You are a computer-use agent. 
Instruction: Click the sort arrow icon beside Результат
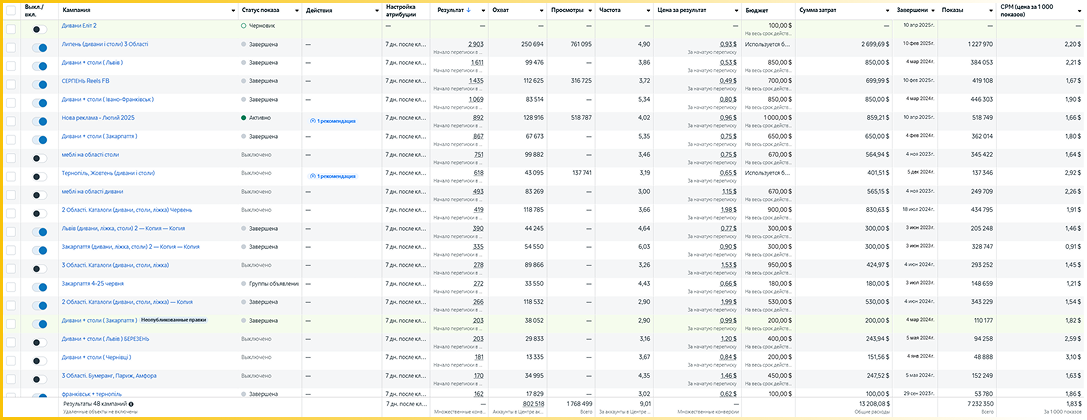pos(469,10)
